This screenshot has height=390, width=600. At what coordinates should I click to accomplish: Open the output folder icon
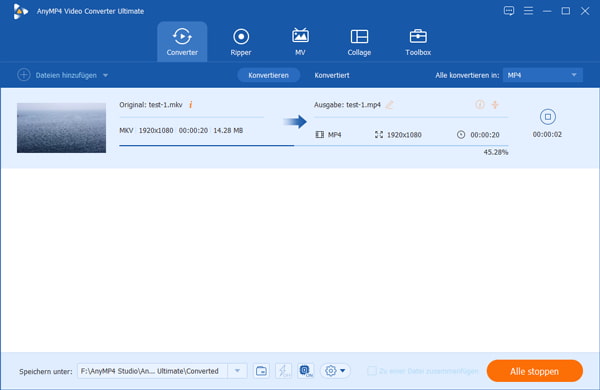click(x=261, y=371)
